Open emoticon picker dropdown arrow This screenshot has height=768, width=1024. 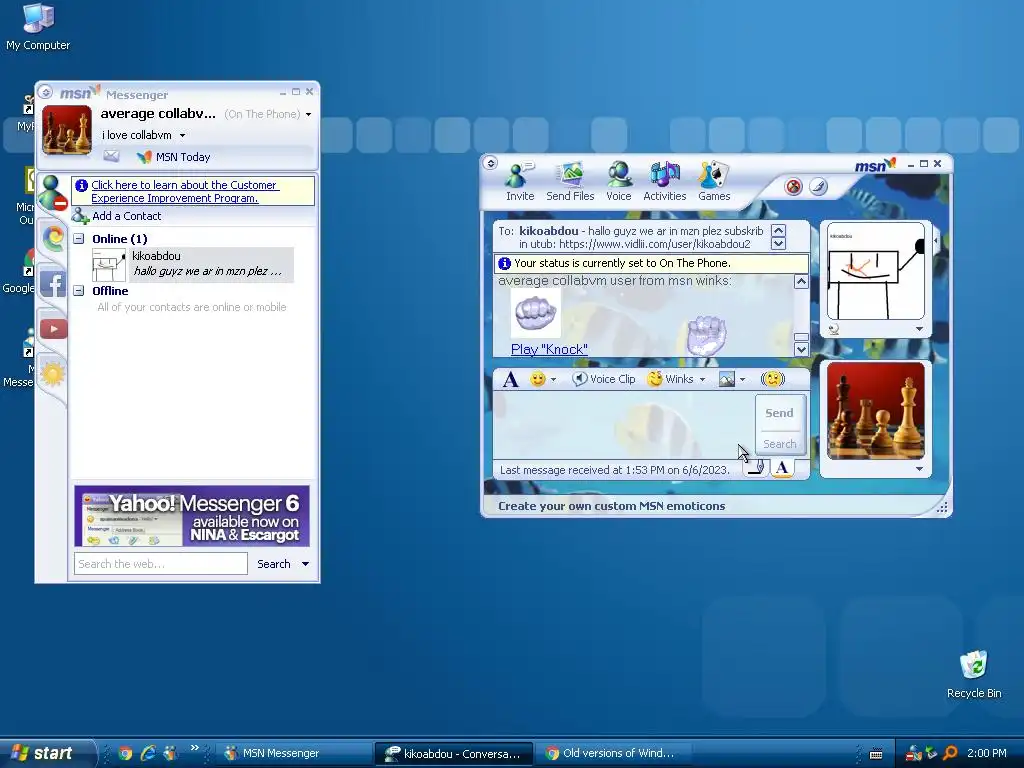click(553, 379)
